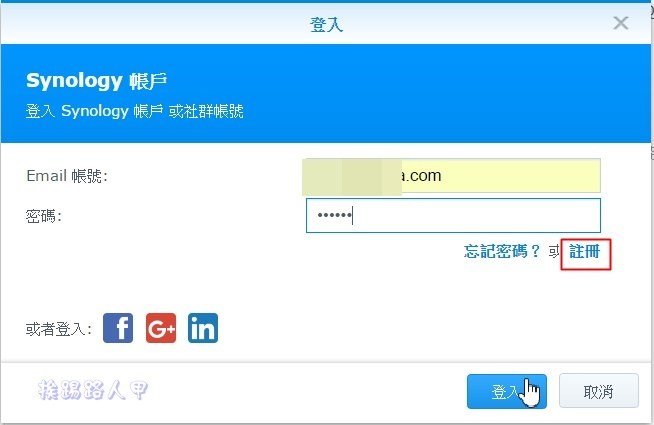This screenshot has height=425, width=654.
Task: Click the 登入 Synology 帳戶 或社群帳號 subtitle
Action: pos(134,111)
